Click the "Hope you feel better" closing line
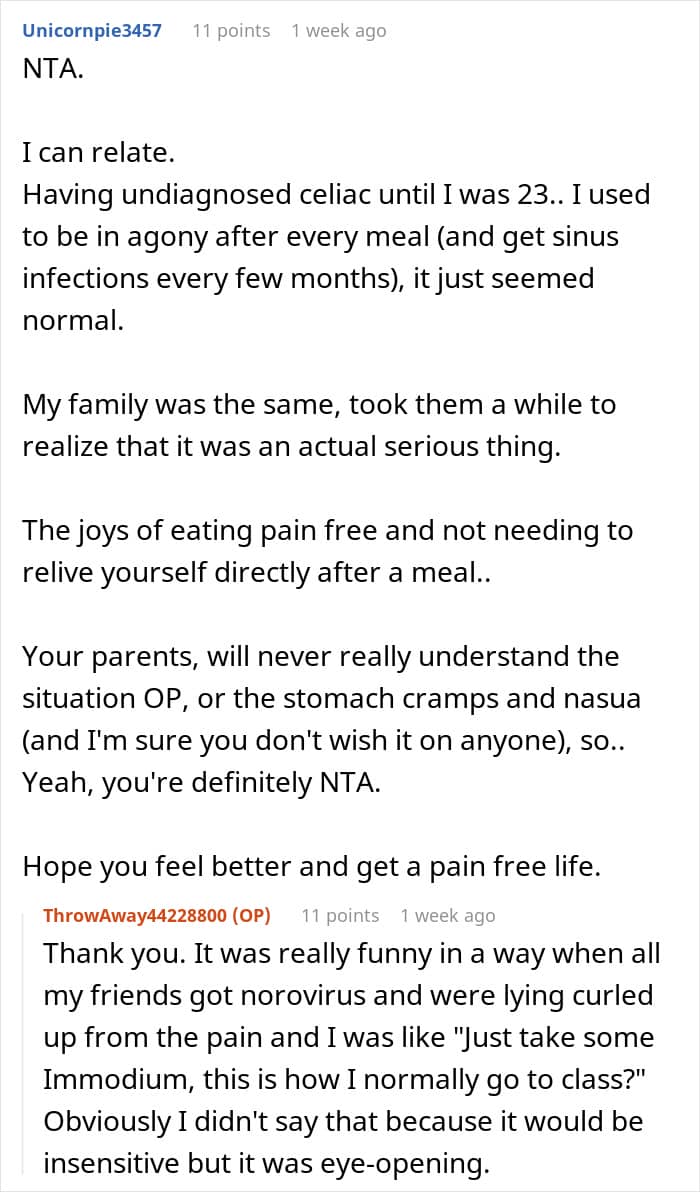This screenshot has width=700, height=1192. point(312,867)
